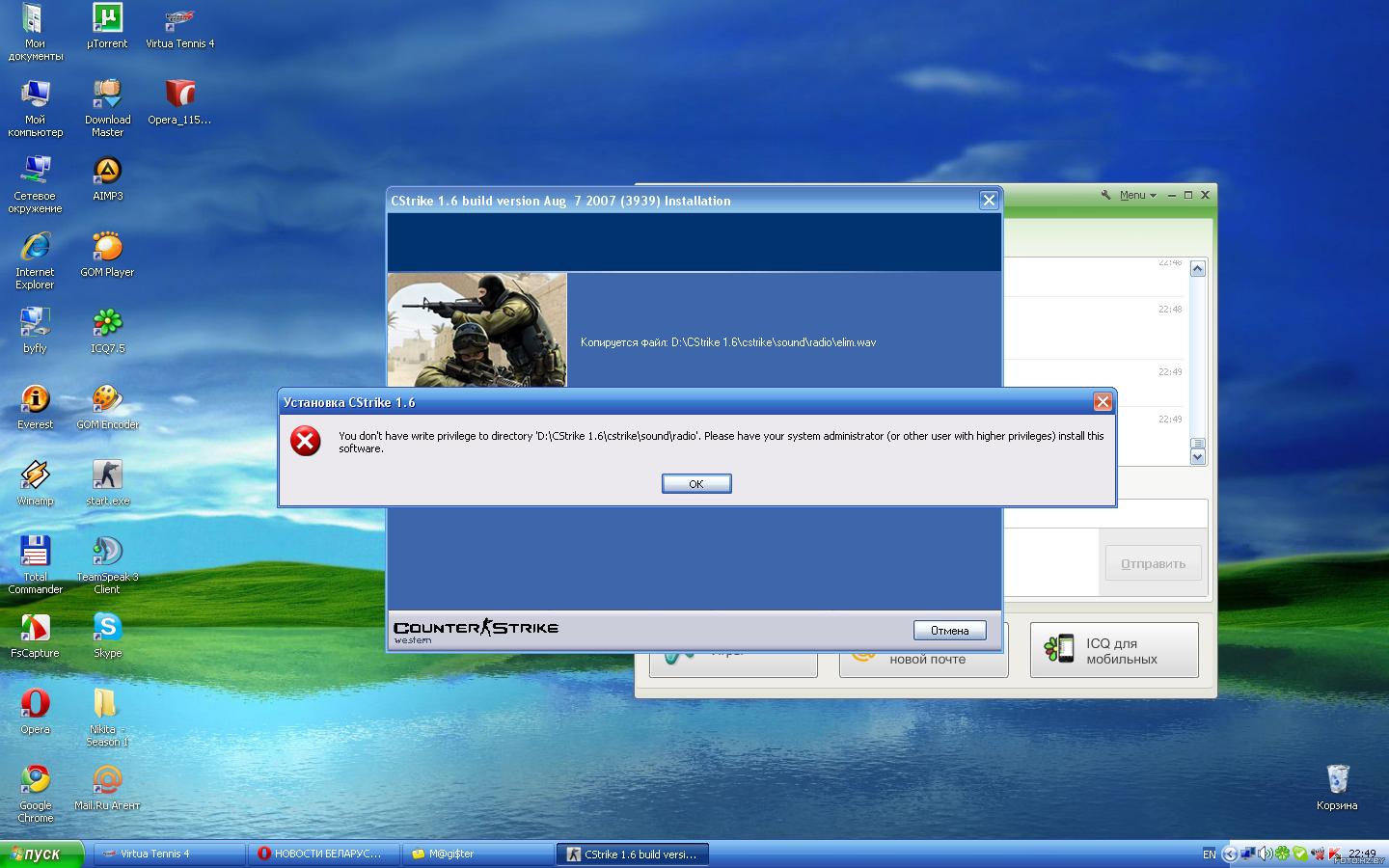1389x868 pixels.
Task: Select the byfly desktop icon
Action: pyautogui.click(x=35, y=331)
